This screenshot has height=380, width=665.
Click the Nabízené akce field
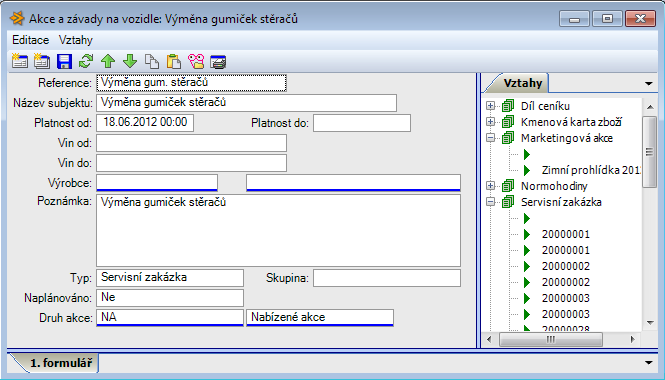(320, 318)
